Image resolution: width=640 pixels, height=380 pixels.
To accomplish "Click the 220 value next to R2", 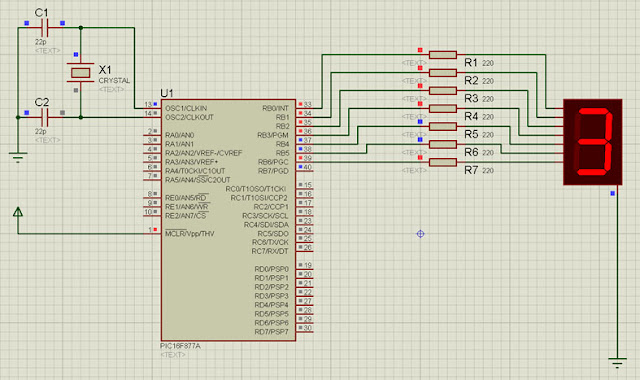I will coord(488,81).
